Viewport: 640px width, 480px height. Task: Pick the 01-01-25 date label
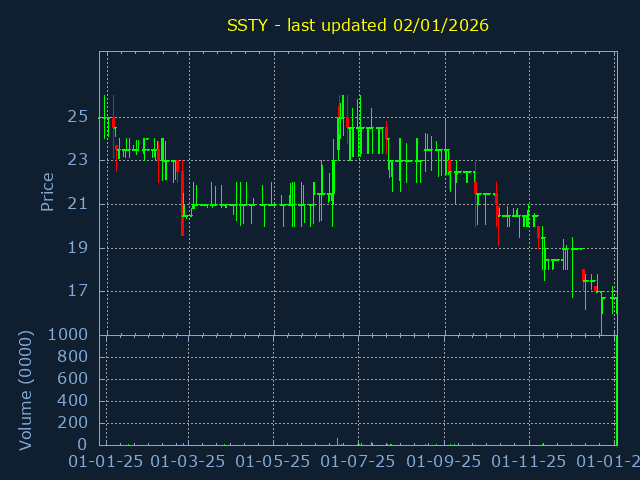(x=104, y=462)
